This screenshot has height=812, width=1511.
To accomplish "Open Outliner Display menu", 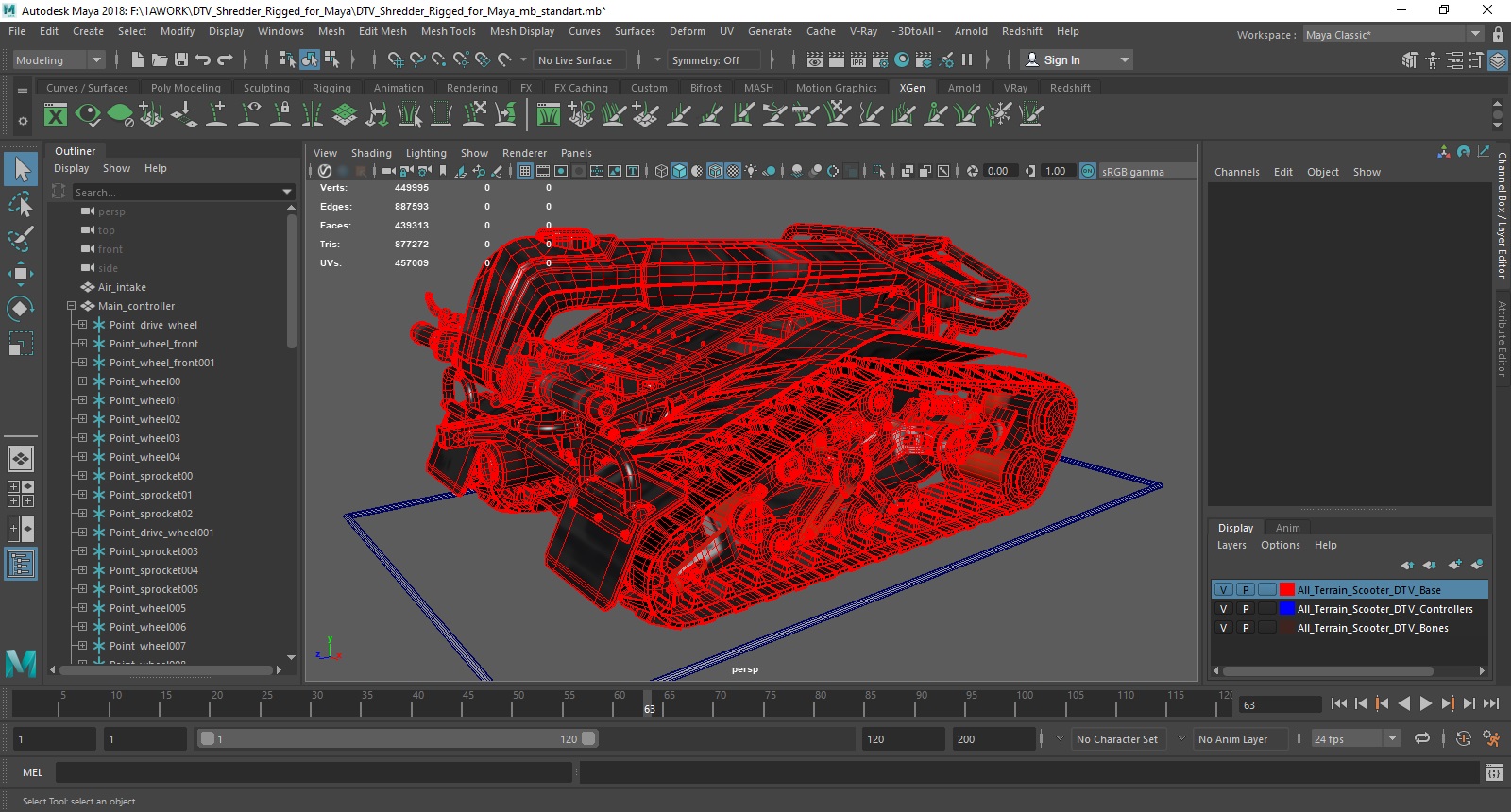I will 72,168.
